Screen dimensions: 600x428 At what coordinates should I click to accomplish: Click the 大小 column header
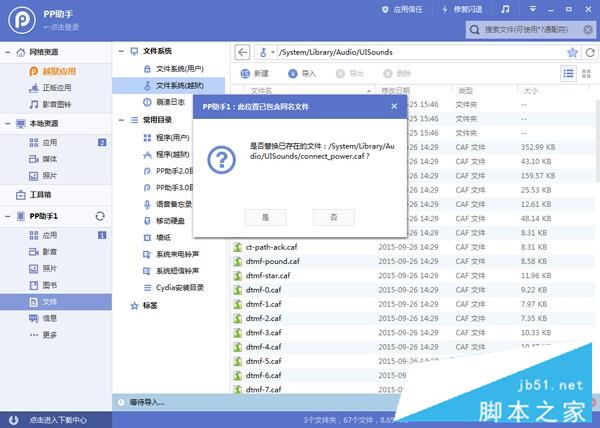coord(530,91)
